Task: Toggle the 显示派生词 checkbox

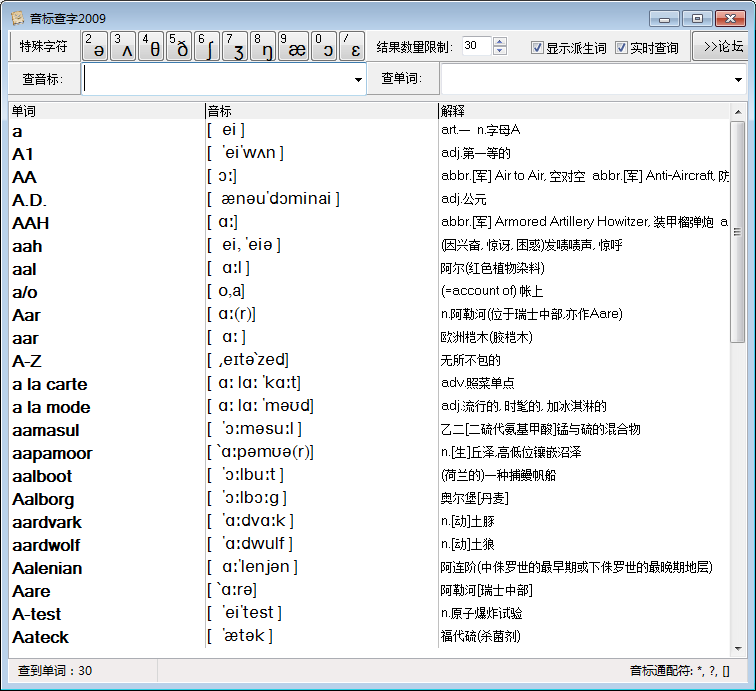Action: tap(568, 48)
